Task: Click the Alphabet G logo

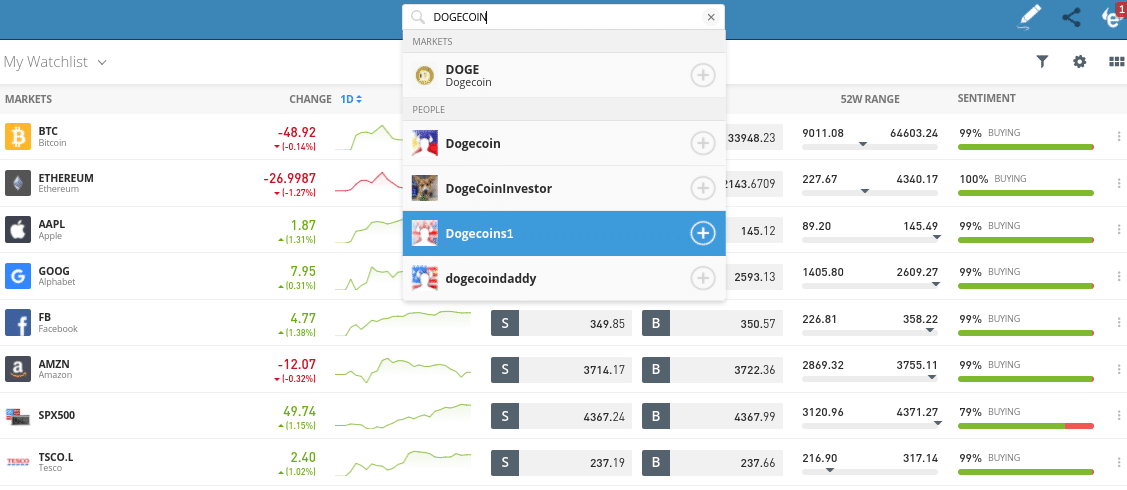Action: 18,276
